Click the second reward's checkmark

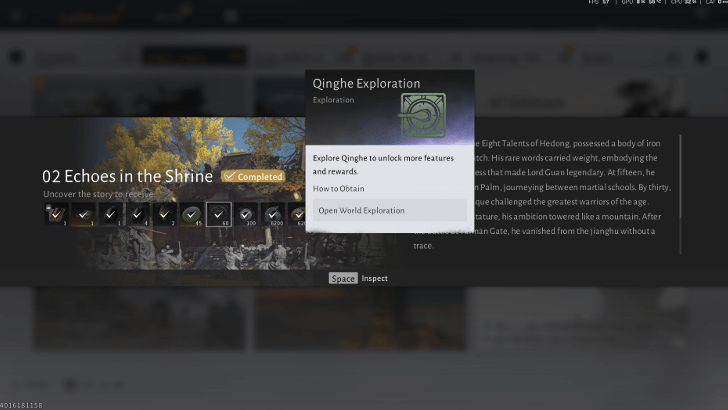(84, 214)
